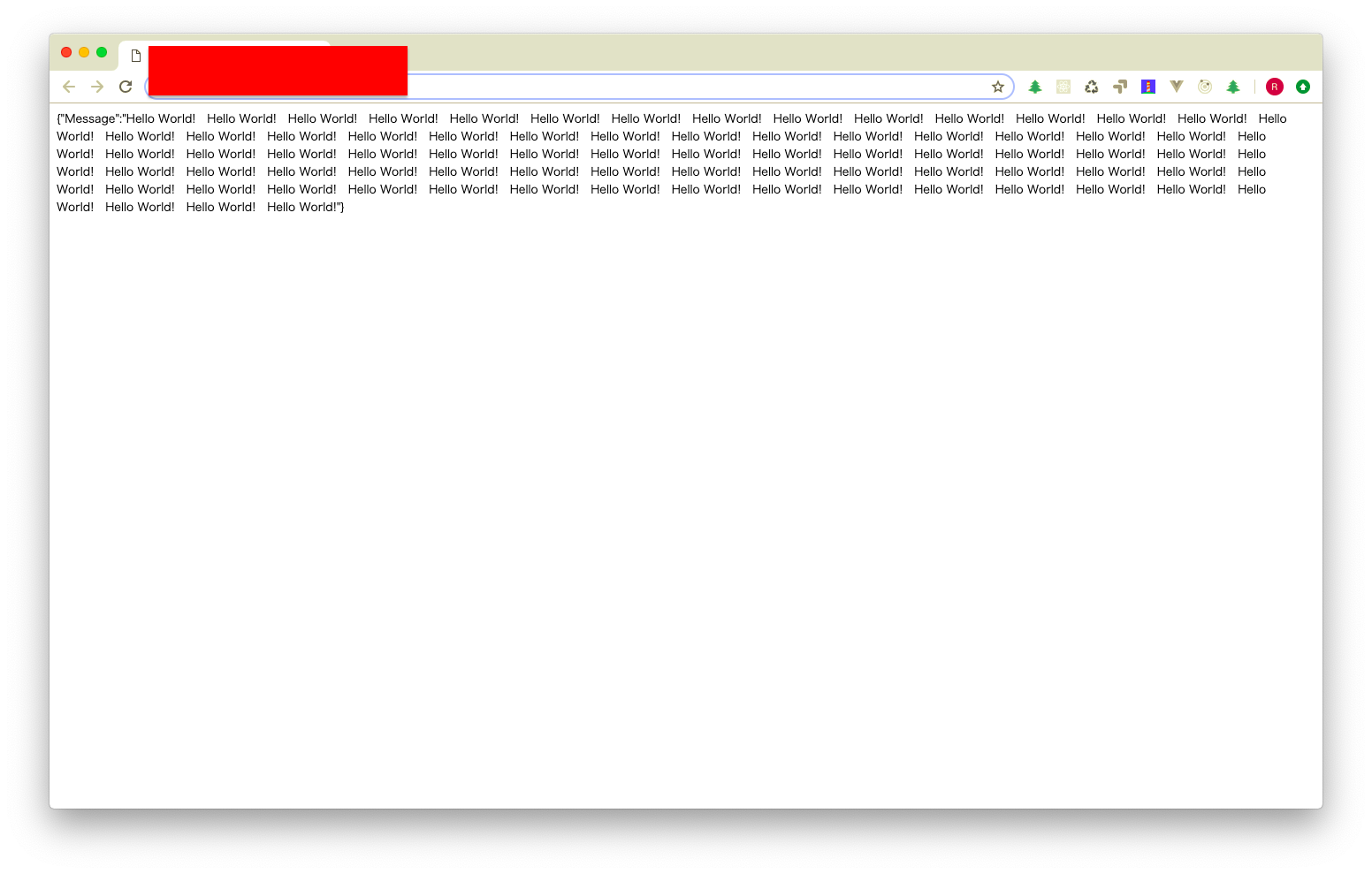
Task: Click the closing Hello World!"} text at the end
Action: pyautogui.click(x=306, y=207)
